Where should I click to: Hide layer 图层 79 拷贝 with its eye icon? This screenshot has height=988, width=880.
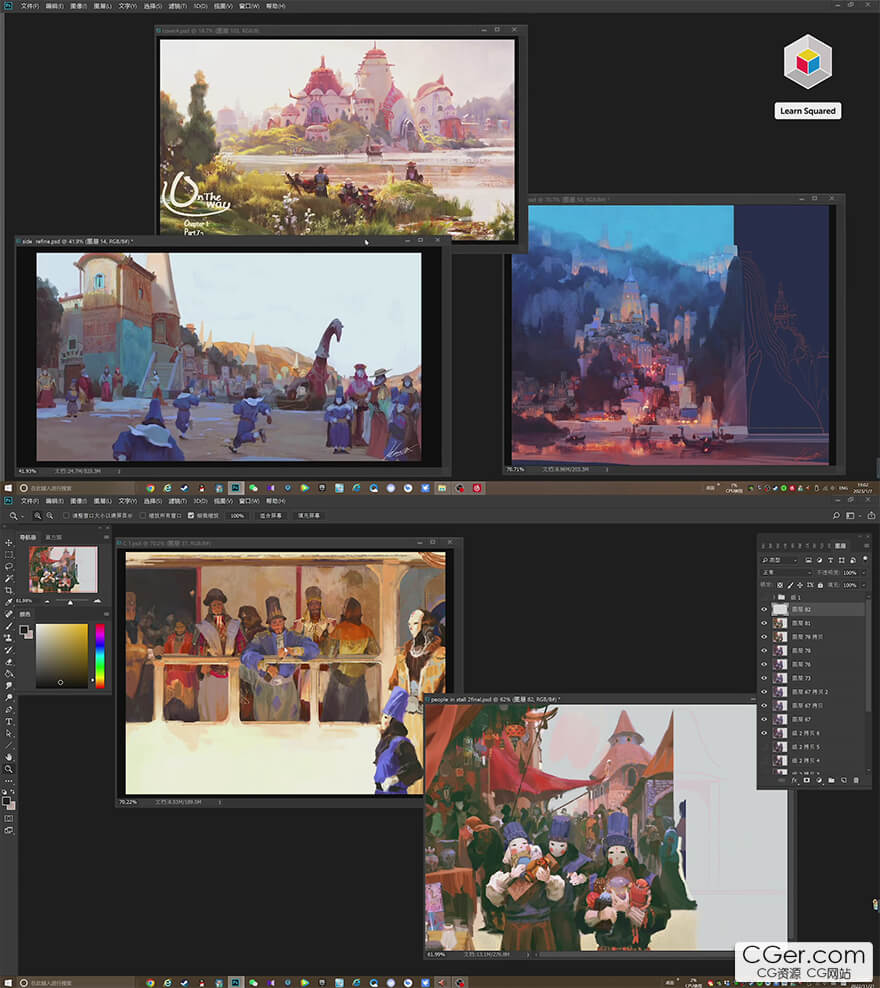(764, 637)
